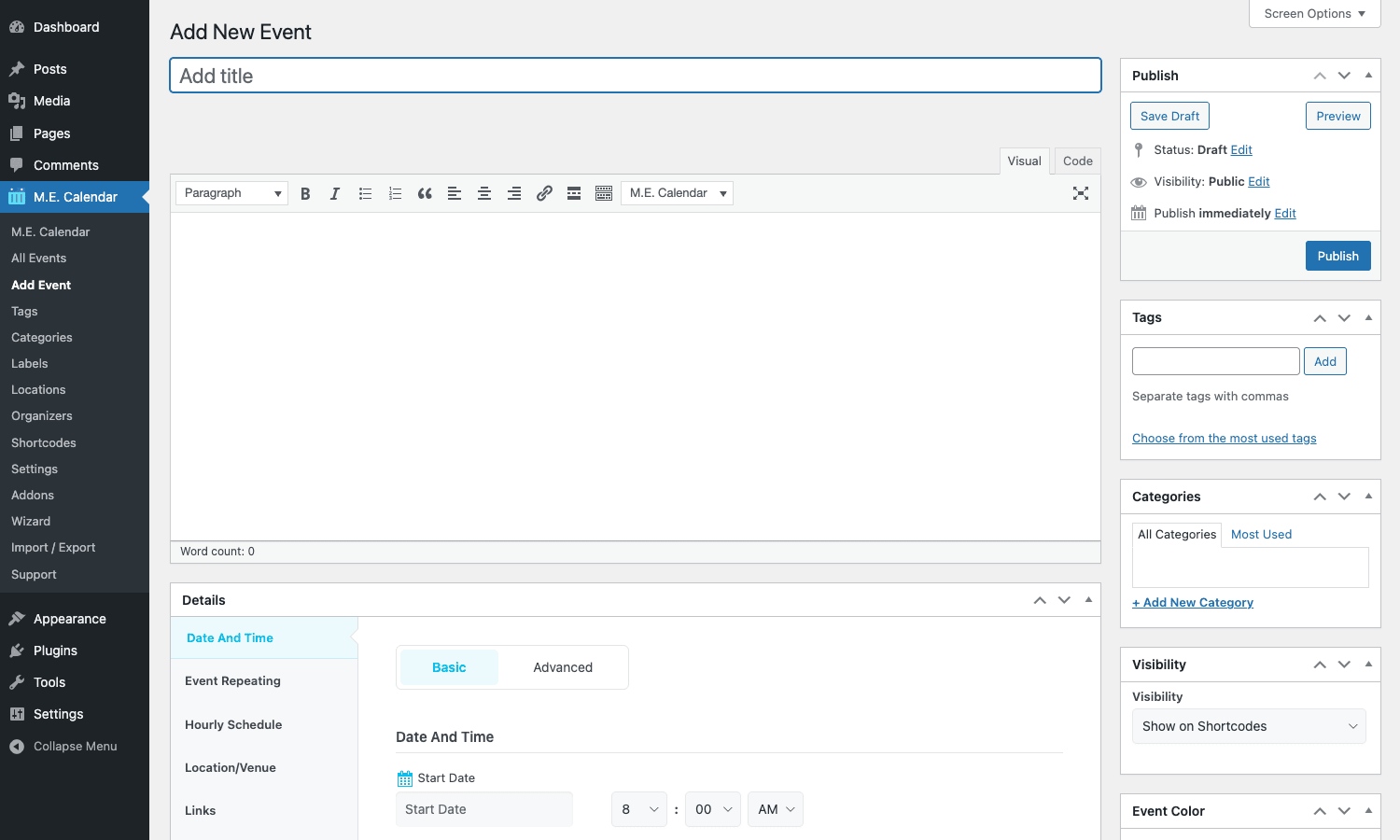Insert or edit a link
1400x840 pixels.
click(x=544, y=193)
